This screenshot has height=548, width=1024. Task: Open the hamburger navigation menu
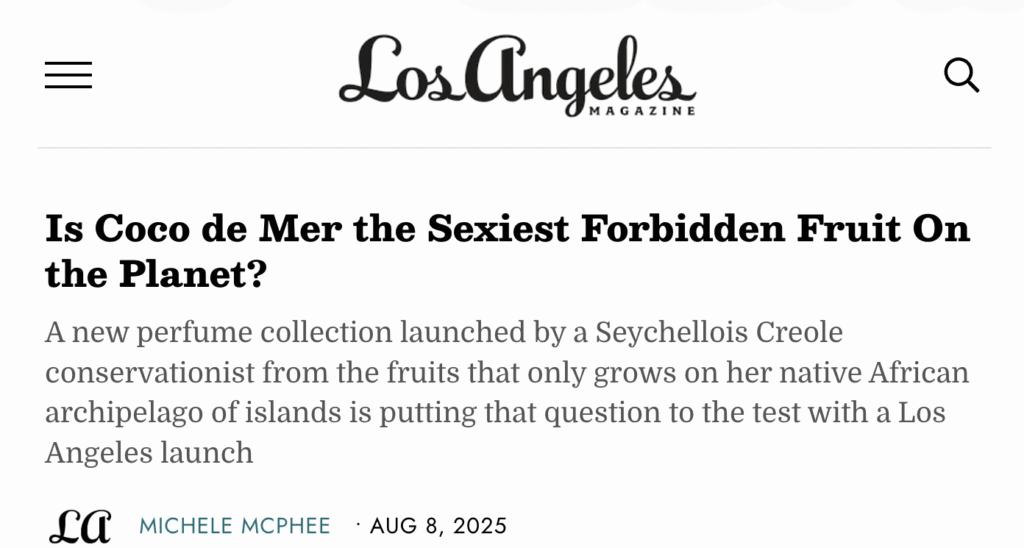click(69, 75)
